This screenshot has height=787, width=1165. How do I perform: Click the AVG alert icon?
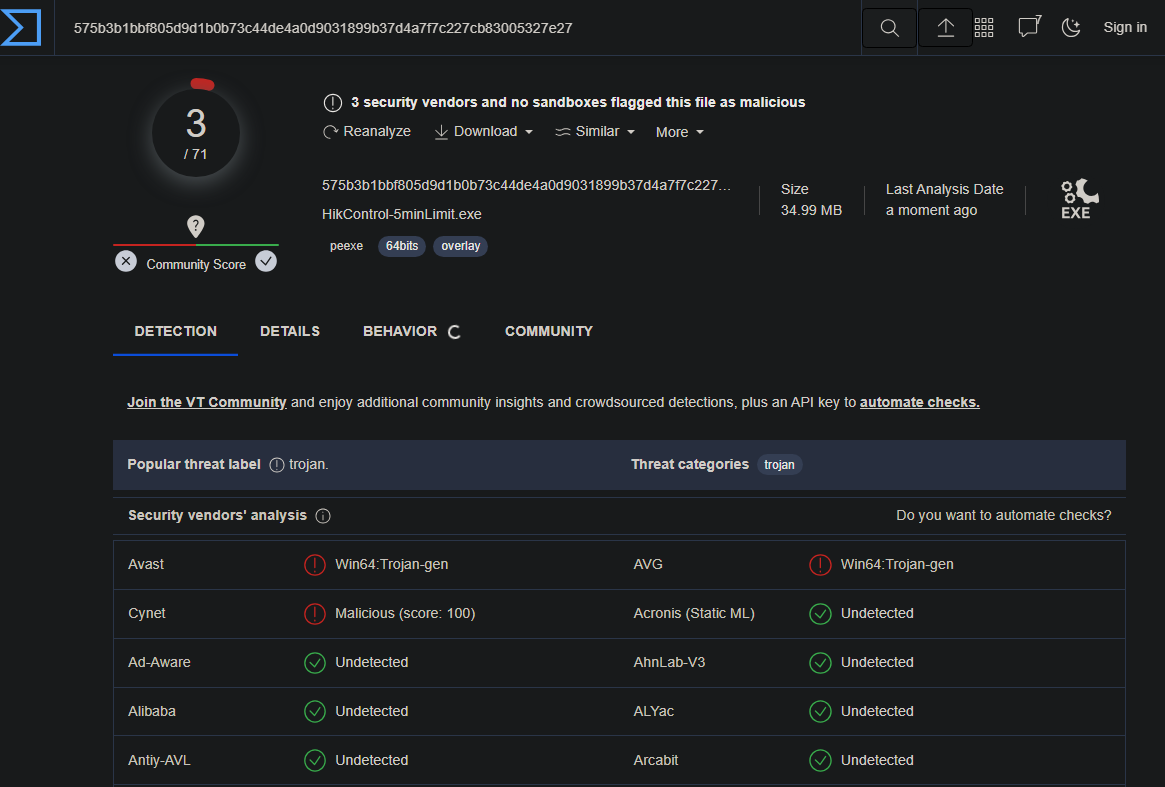[820, 565]
